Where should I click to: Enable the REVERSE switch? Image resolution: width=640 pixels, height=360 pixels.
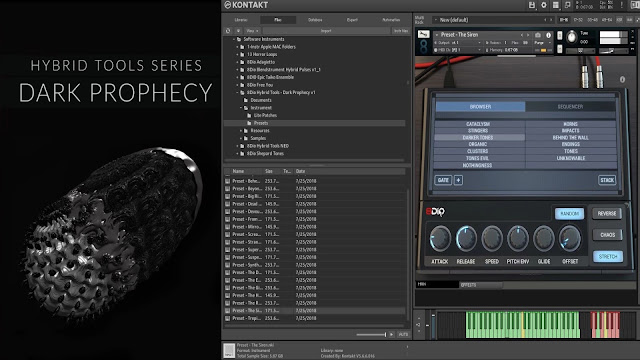pyautogui.click(x=607, y=213)
